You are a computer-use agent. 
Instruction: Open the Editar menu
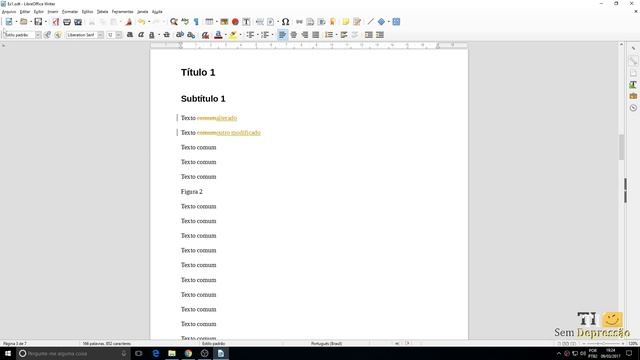coord(25,12)
